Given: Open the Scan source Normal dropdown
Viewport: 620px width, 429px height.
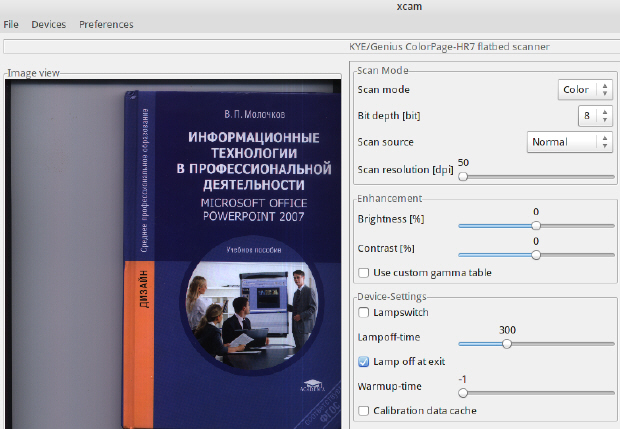Looking at the screenshot, I should [x=569, y=142].
